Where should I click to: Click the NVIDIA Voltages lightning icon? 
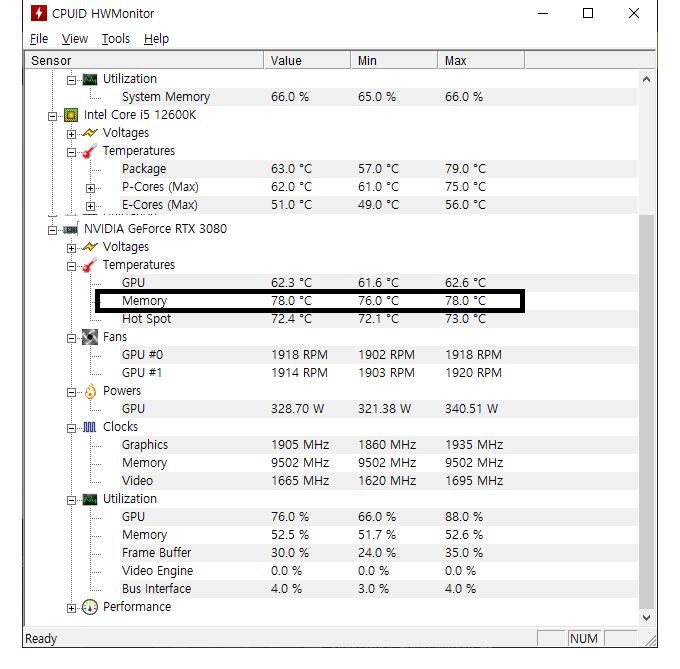pos(90,247)
